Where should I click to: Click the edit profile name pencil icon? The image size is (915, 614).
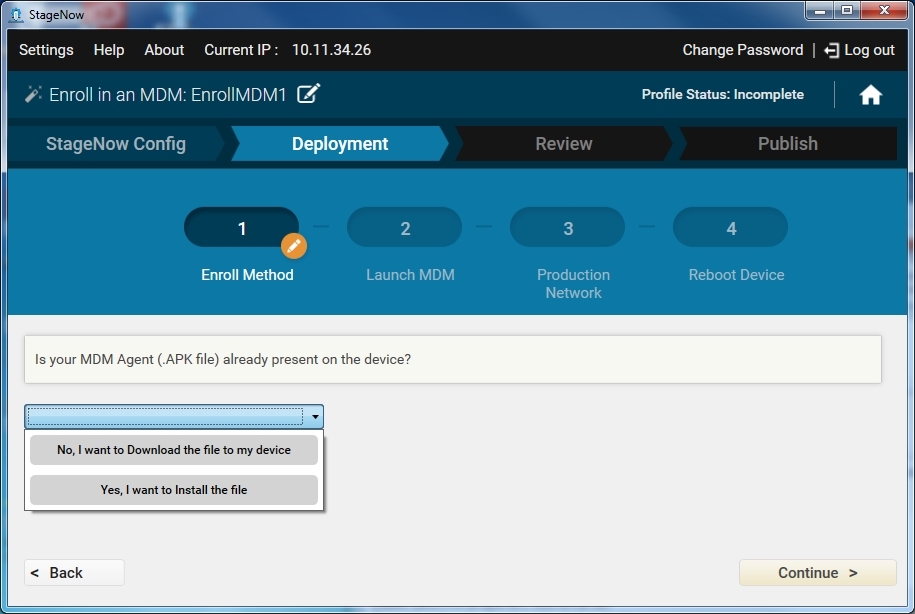point(309,94)
